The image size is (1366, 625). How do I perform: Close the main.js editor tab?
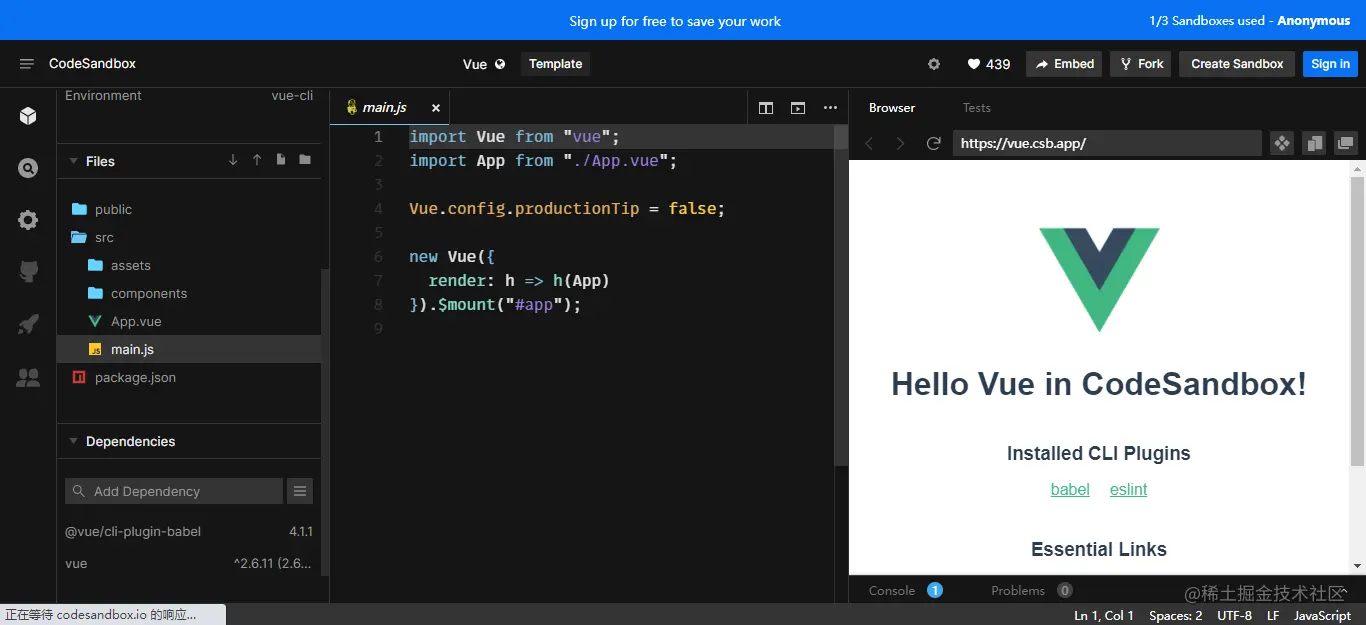(x=436, y=108)
